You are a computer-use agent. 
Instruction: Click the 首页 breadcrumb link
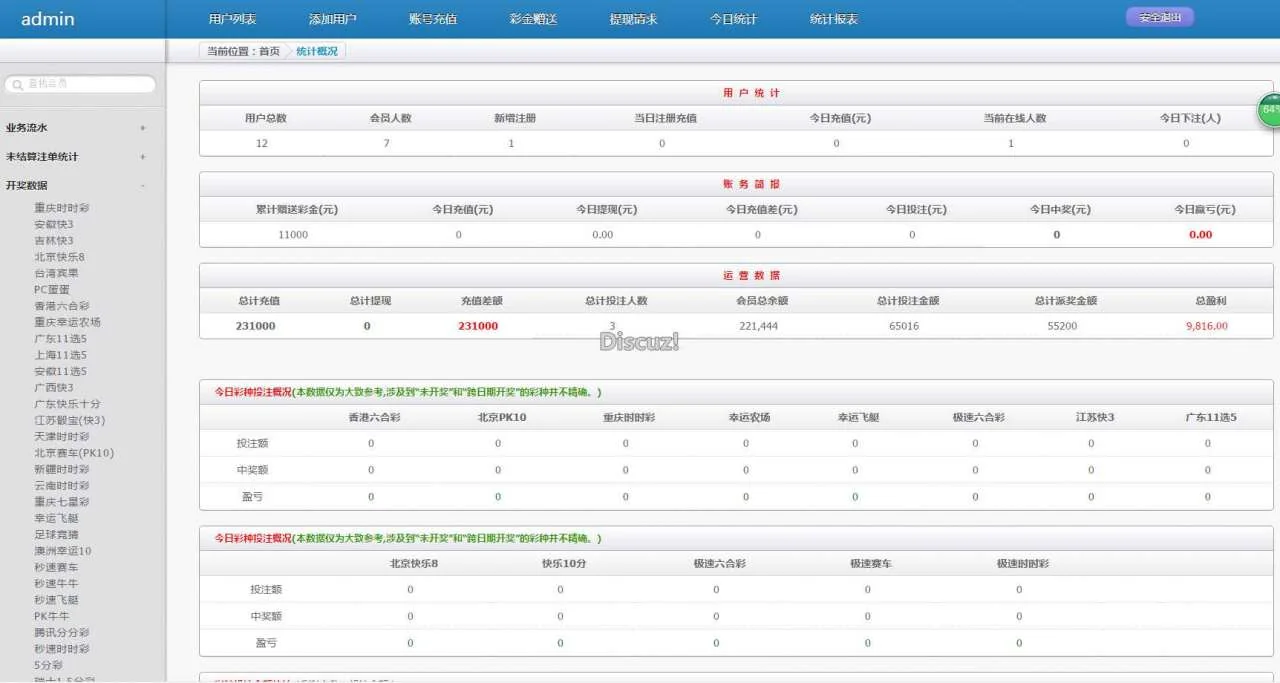click(x=269, y=51)
